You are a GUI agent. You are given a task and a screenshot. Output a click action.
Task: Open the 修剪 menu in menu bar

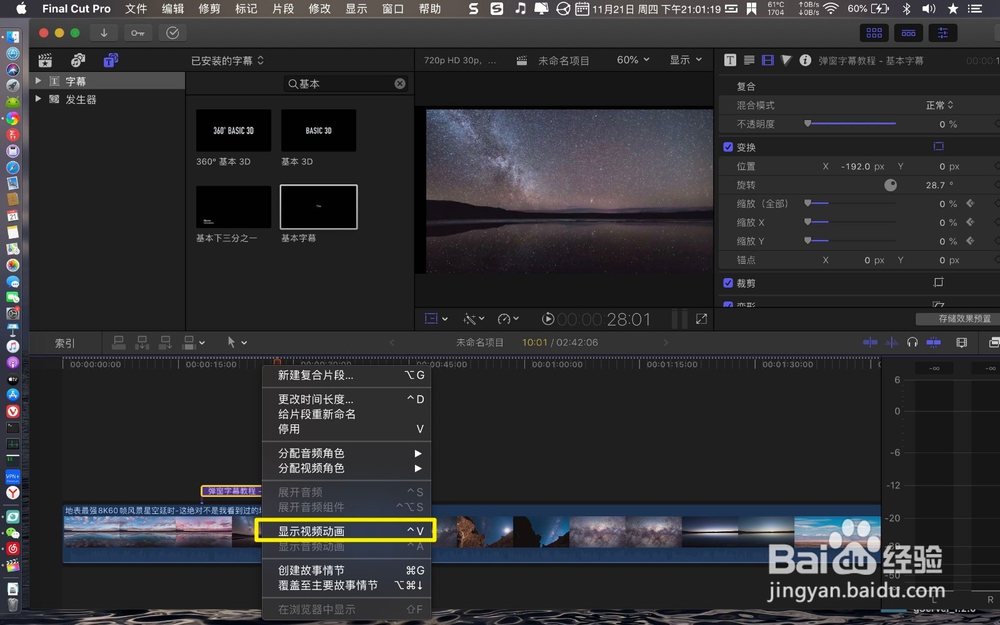point(209,9)
